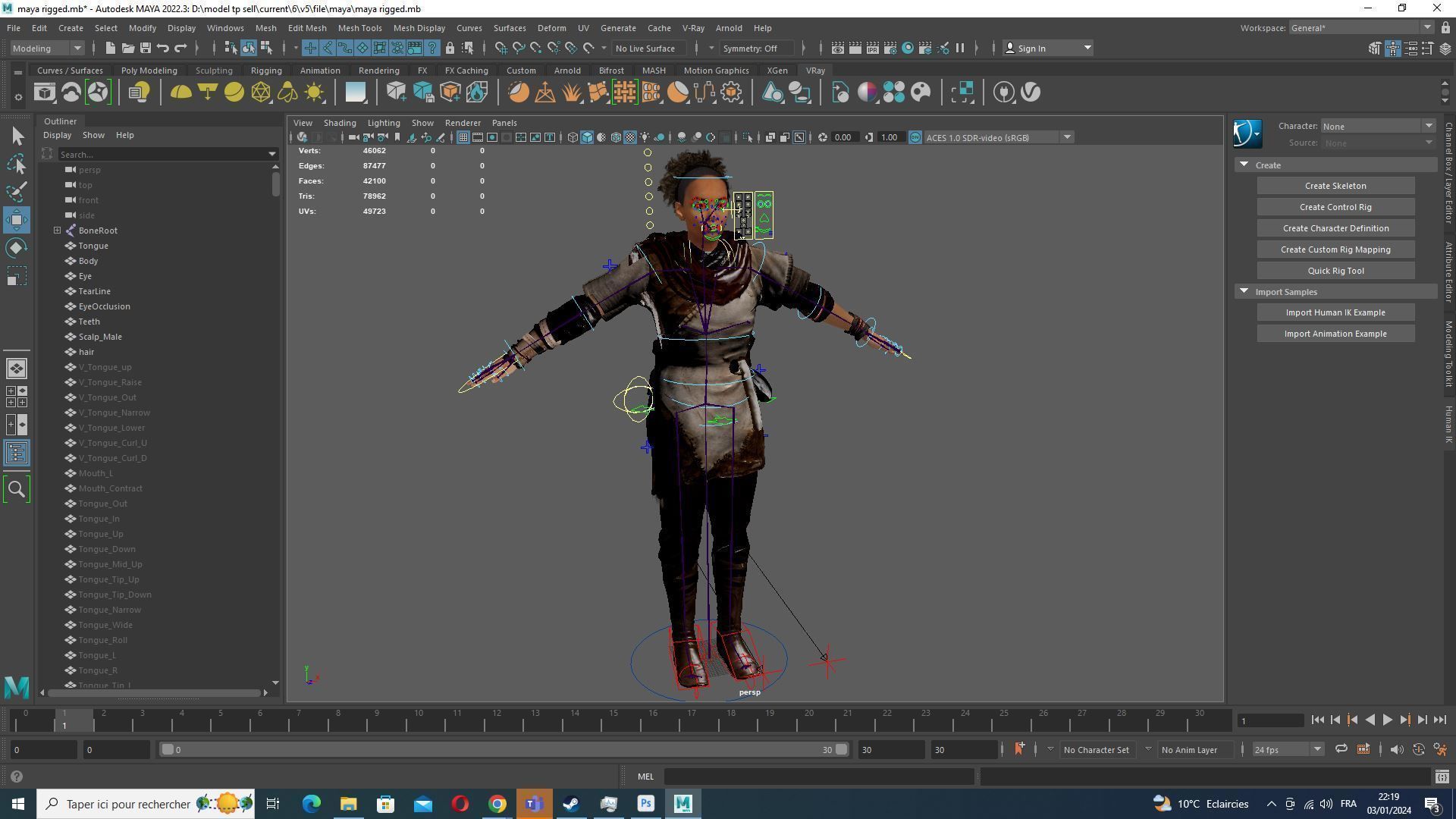Activate the Lasso select tool
This screenshot has width=1456, height=819.
[17, 164]
